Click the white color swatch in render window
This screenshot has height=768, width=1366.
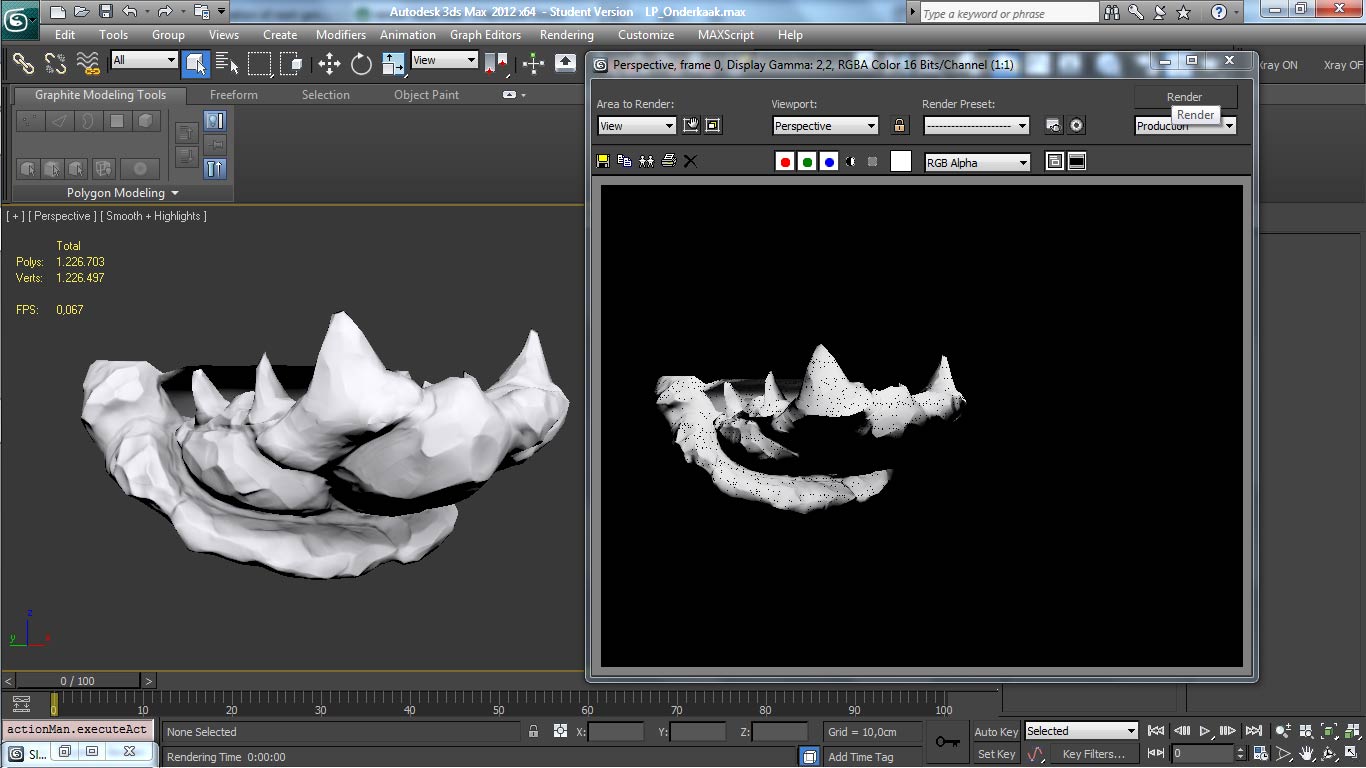point(901,162)
